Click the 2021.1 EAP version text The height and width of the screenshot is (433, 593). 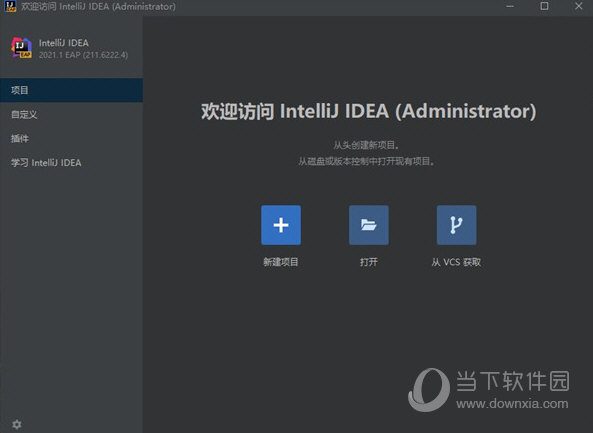click(x=83, y=55)
